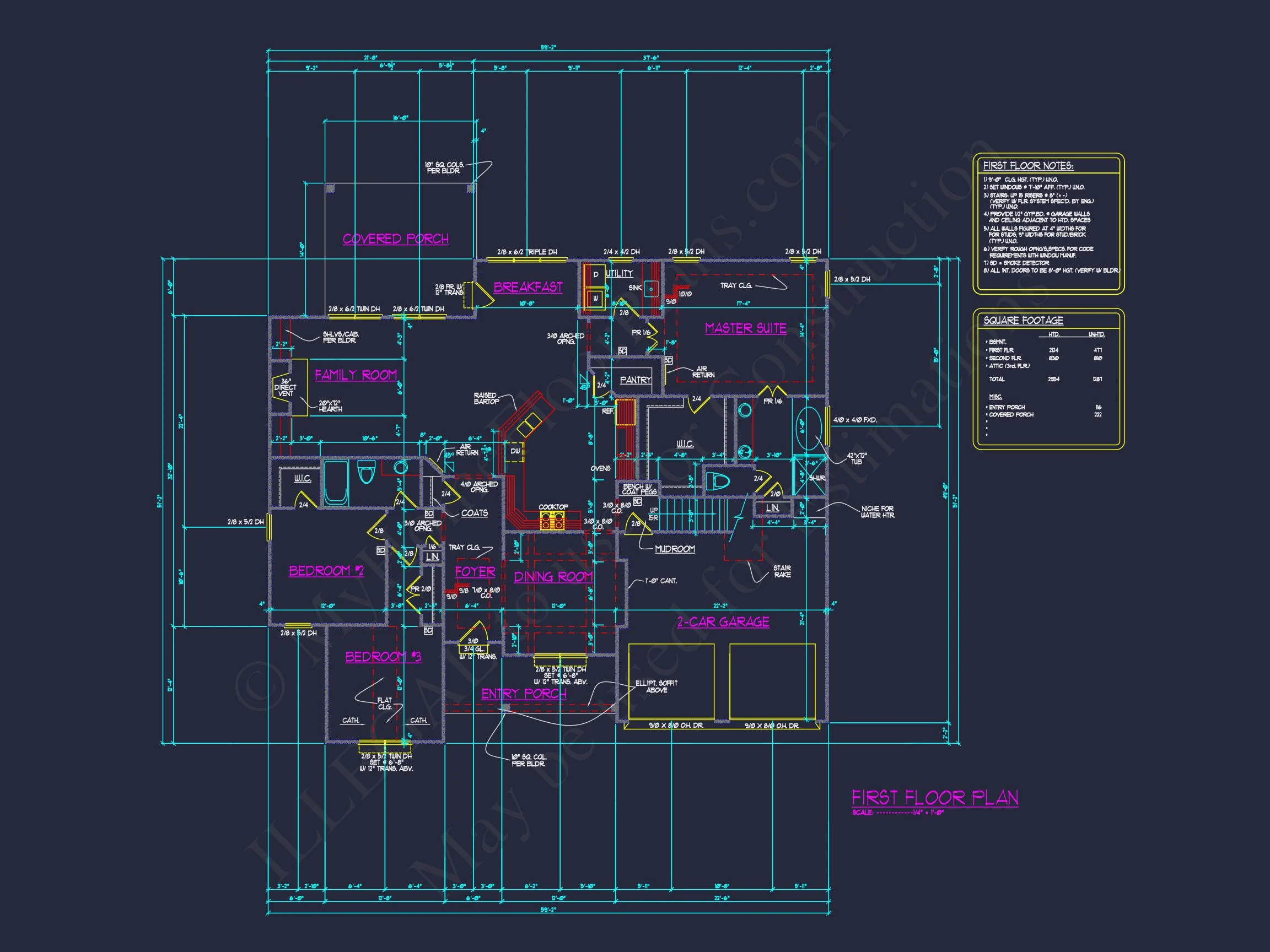
Task: Select the MASTER SUITE label
Action: (745, 328)
